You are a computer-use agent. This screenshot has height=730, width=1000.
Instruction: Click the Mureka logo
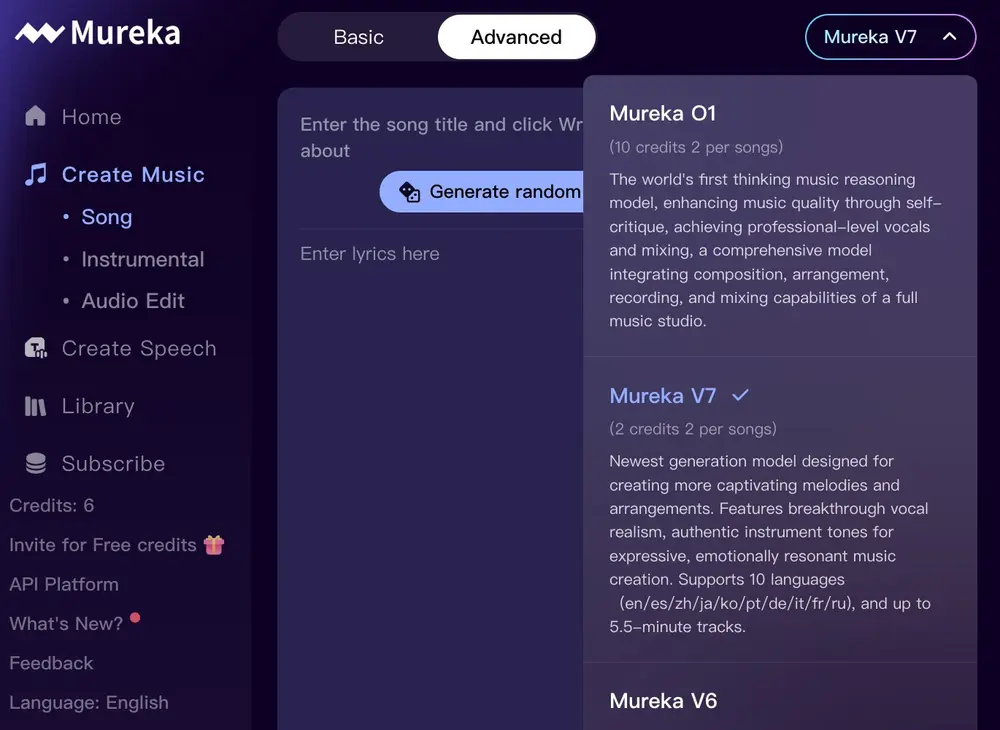[95, 32]
